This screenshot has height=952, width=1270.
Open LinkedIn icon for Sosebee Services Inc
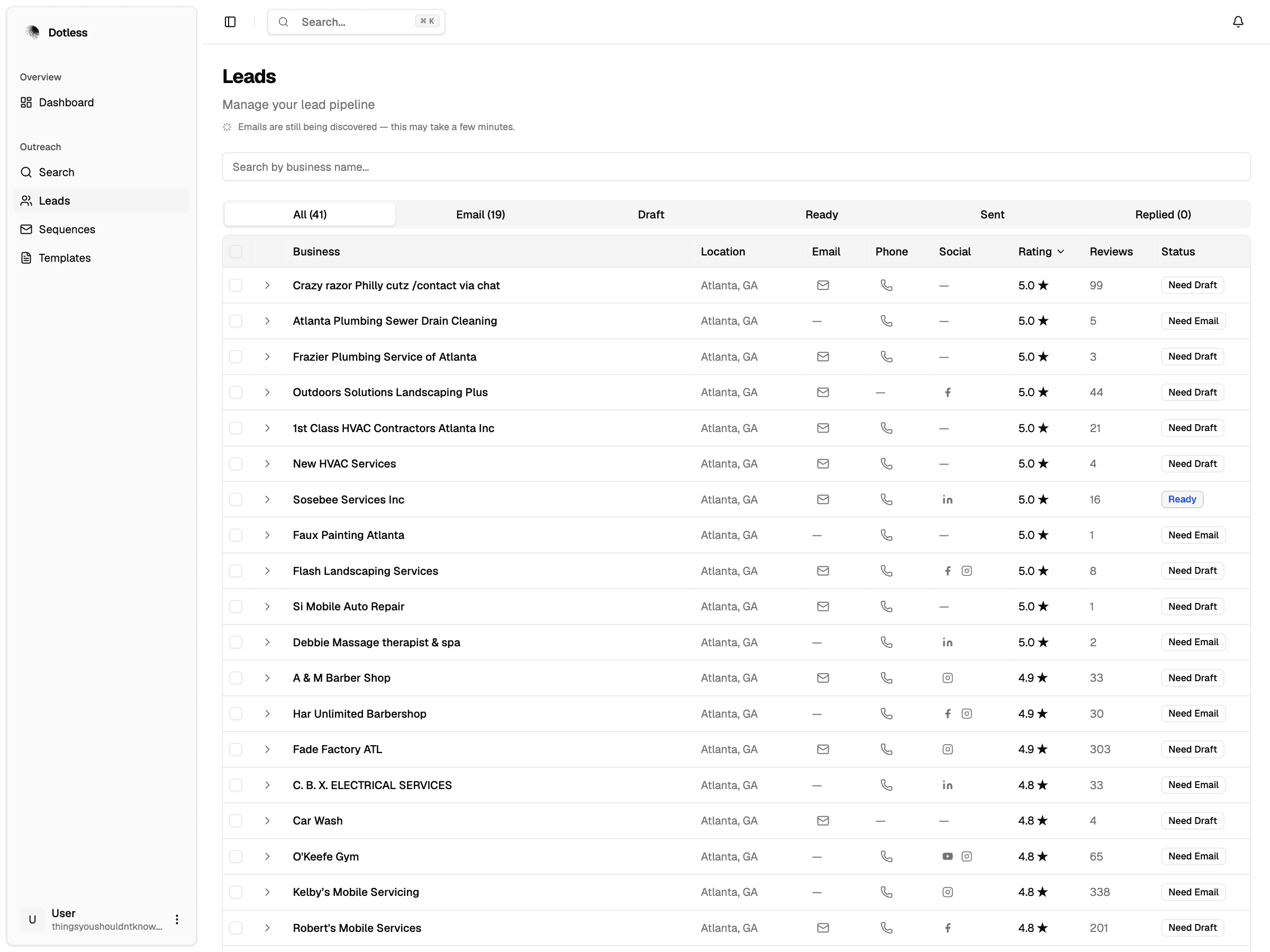[x=947, y=499]
